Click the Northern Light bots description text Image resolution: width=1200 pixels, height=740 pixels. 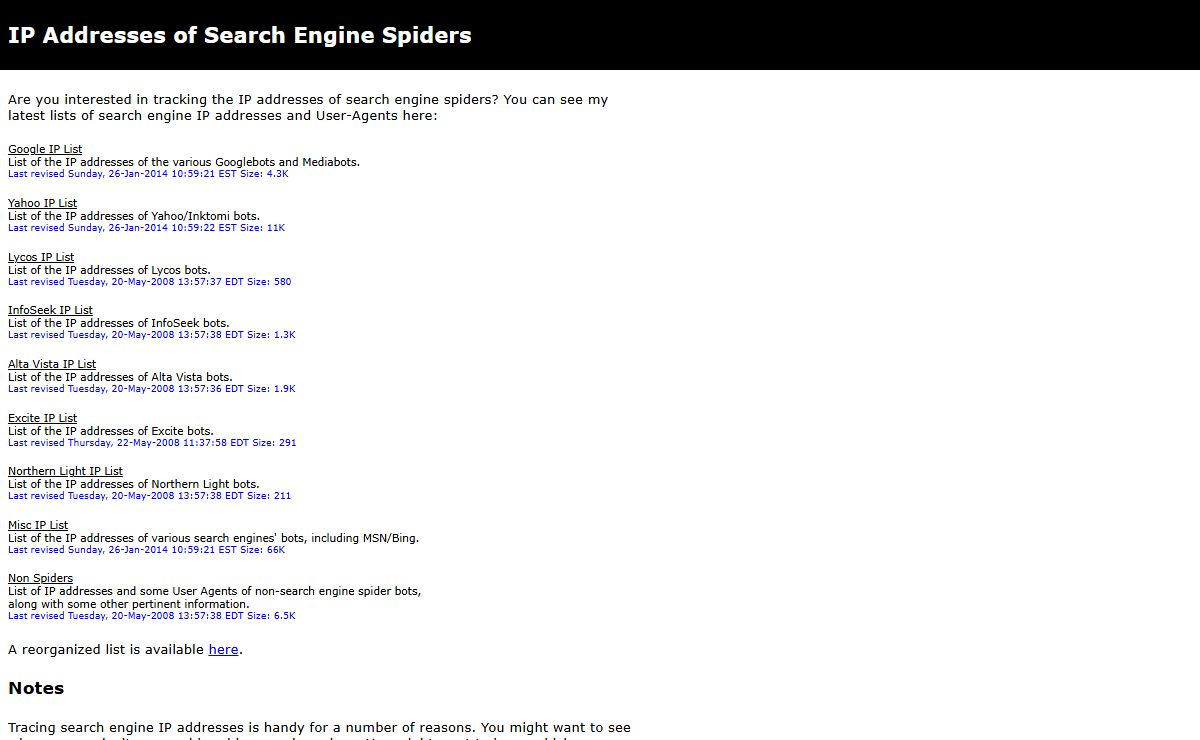pyautogui.click(x=133, y=484)
